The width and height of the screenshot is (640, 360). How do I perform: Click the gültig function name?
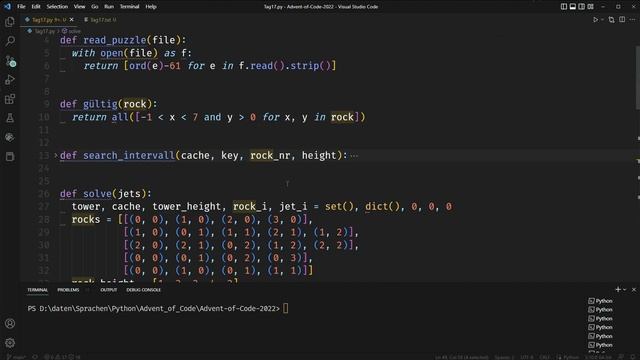tap(100, 104)
